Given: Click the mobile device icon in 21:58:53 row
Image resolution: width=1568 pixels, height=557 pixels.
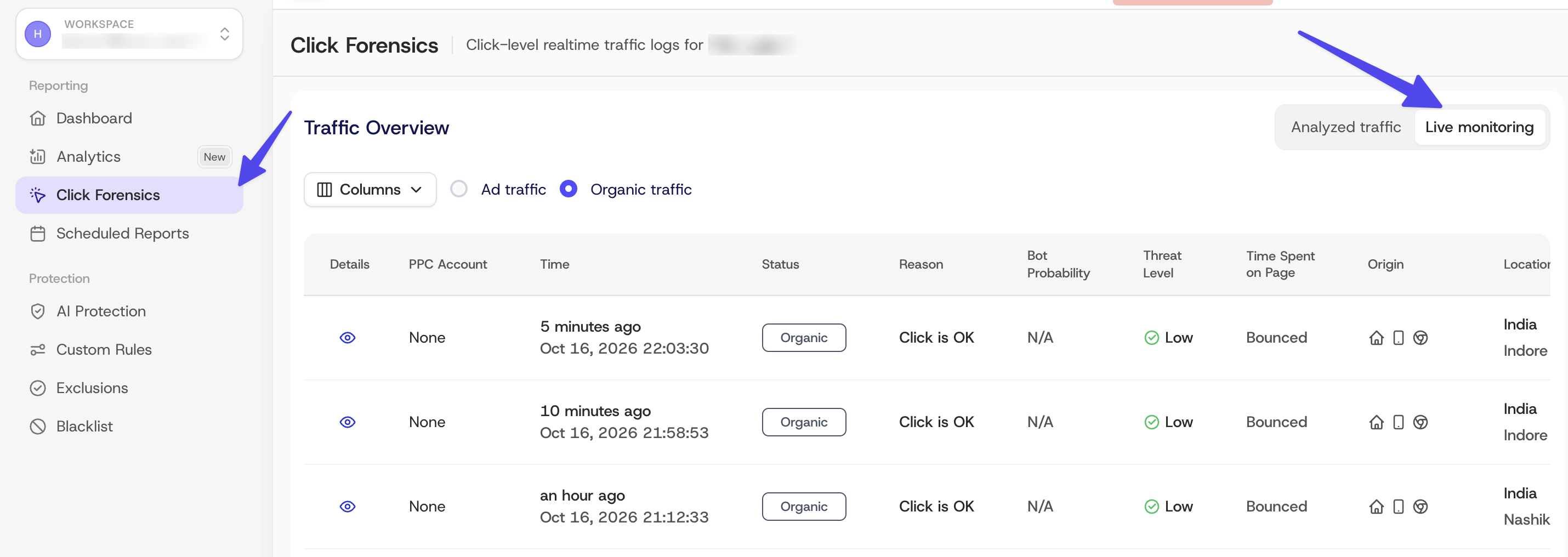Looking at the screenshot, I should [1398, 422].
